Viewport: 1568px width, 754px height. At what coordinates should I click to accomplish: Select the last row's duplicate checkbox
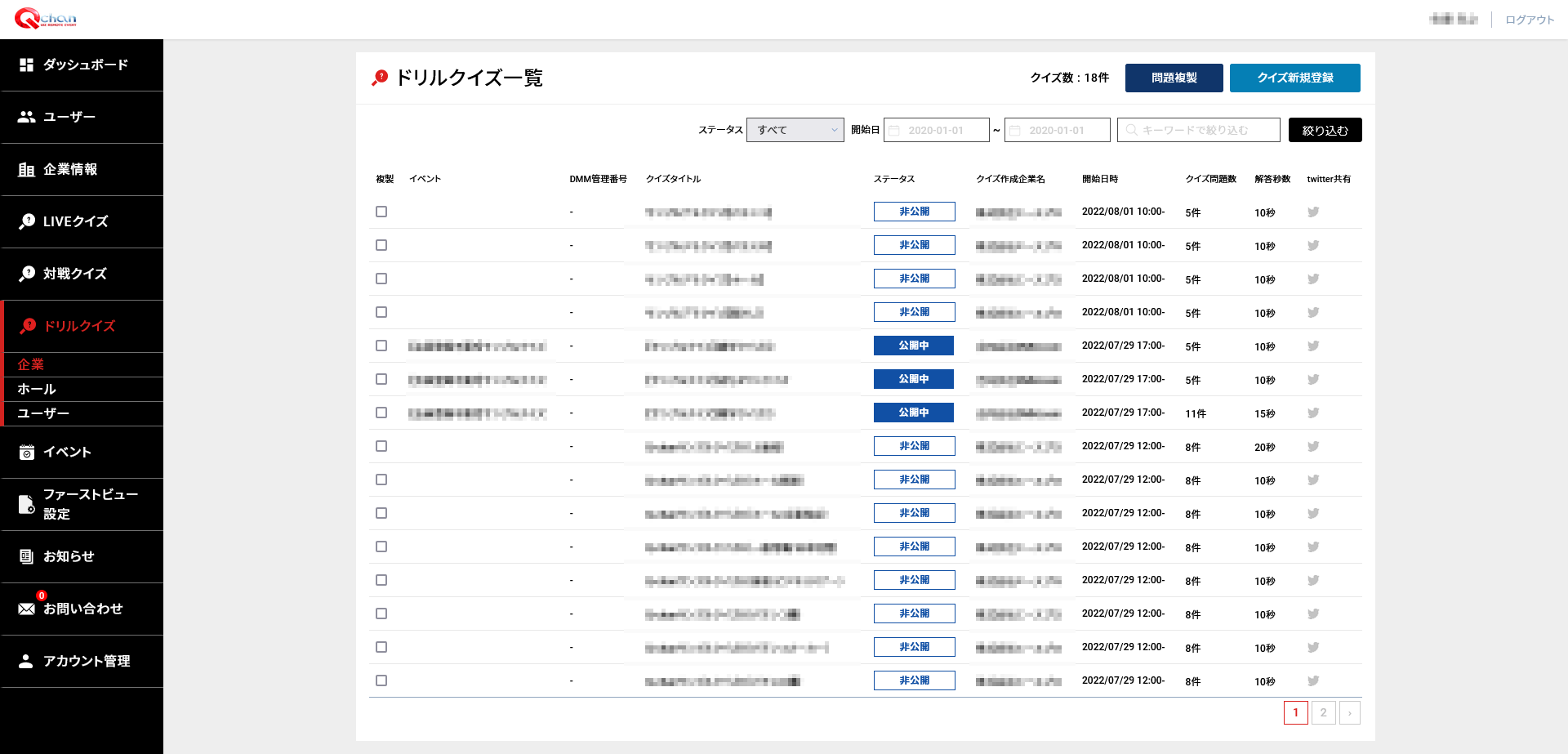click(x=381, y=680)
